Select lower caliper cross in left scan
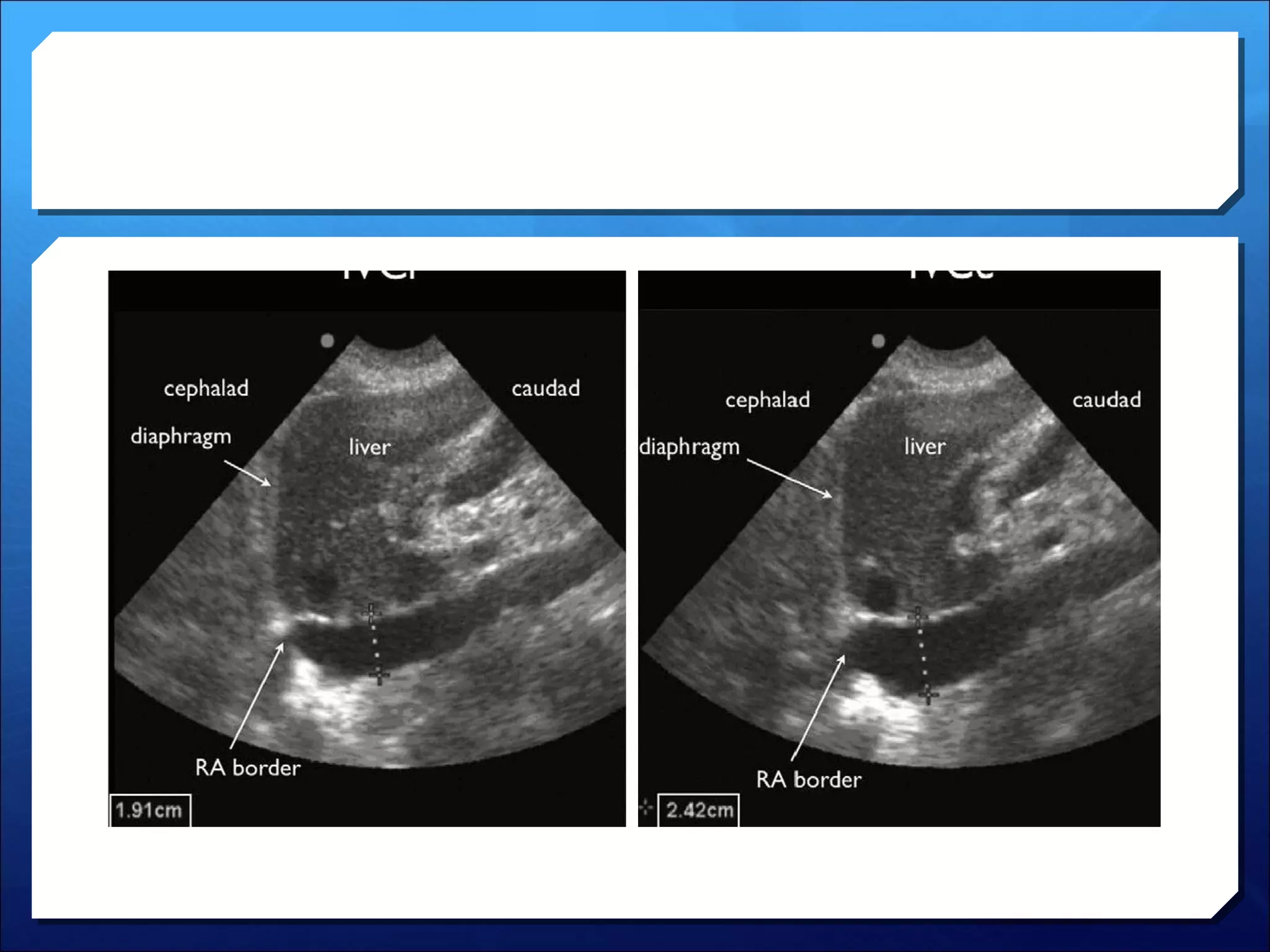 pos(380,675)
